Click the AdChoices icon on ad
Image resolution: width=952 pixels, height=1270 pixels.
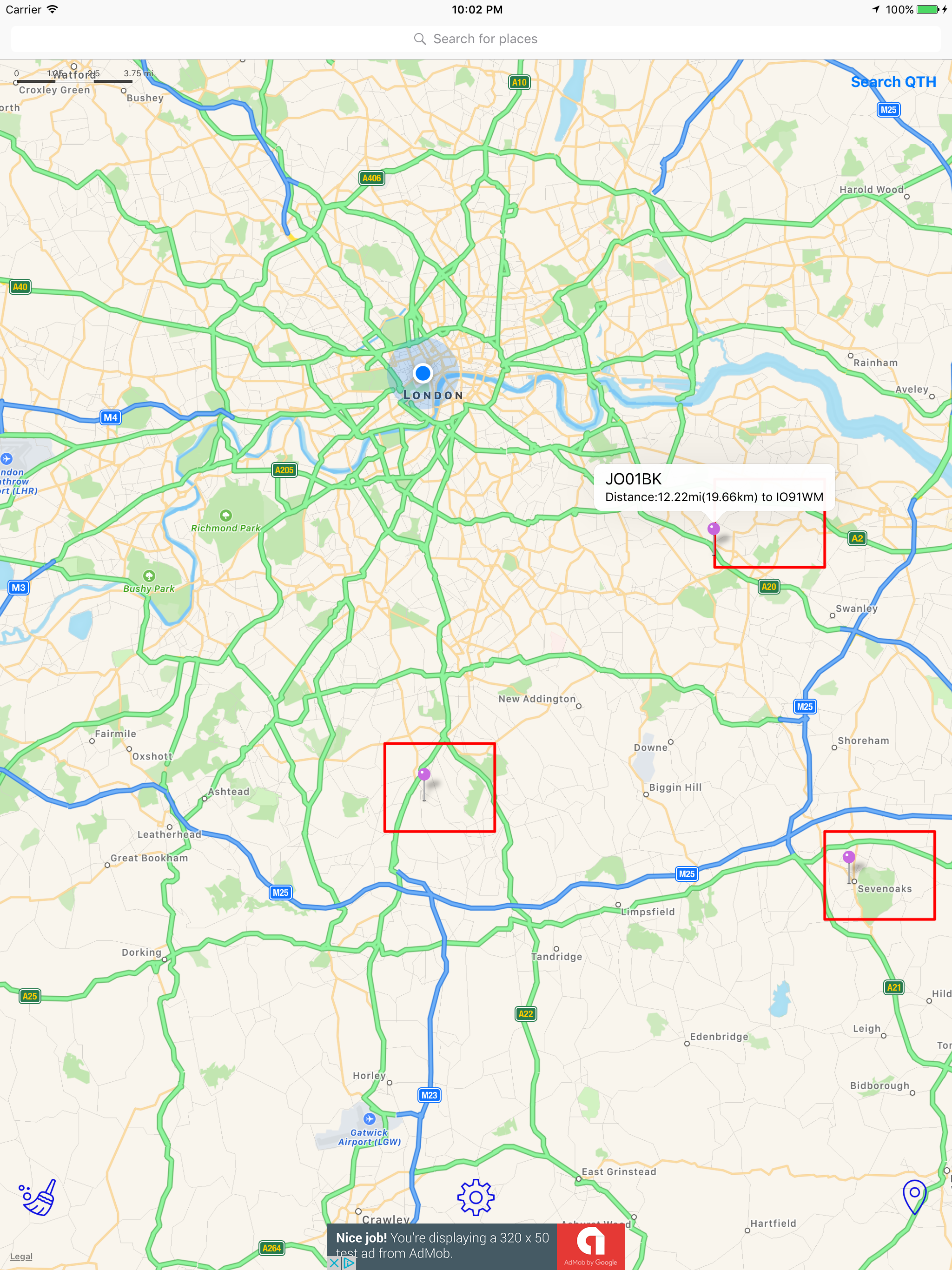pyautogui.click(x=349, y=1263)
